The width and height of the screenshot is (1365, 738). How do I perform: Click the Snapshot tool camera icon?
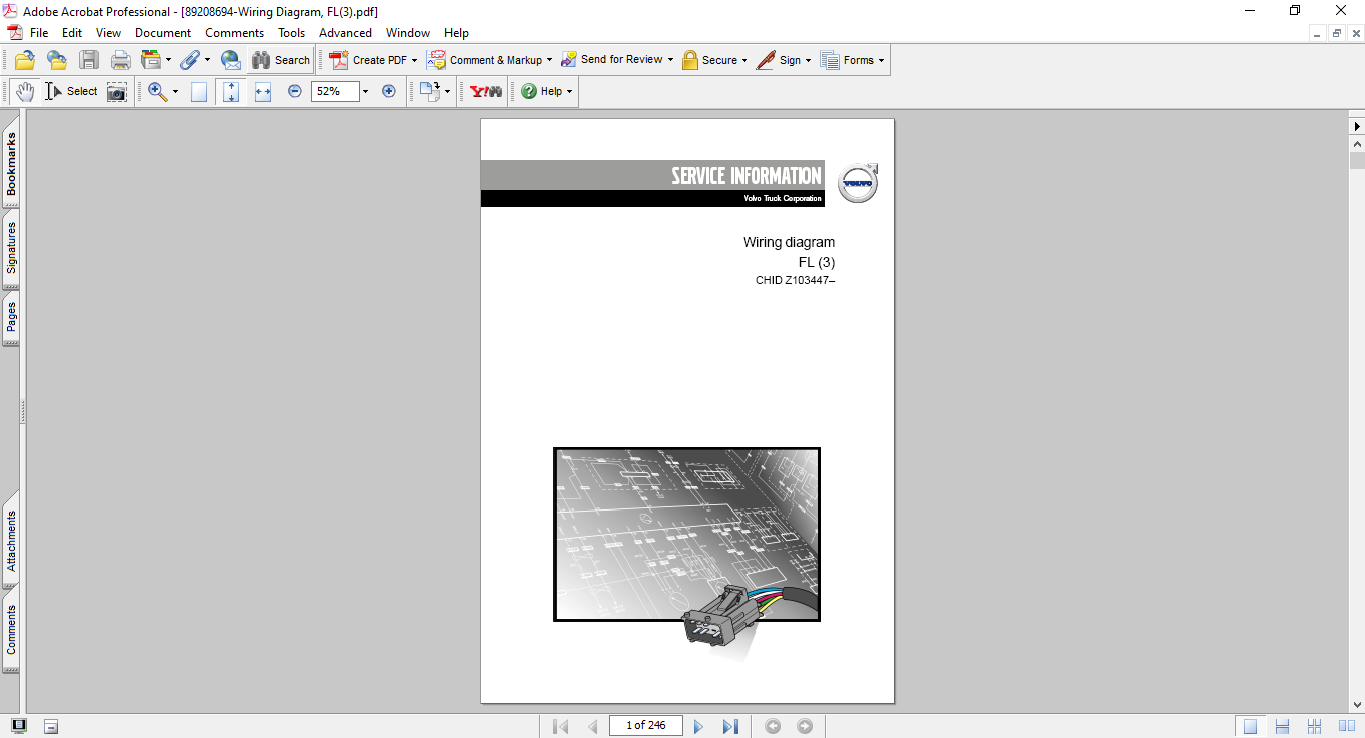(x=117, y=91)
